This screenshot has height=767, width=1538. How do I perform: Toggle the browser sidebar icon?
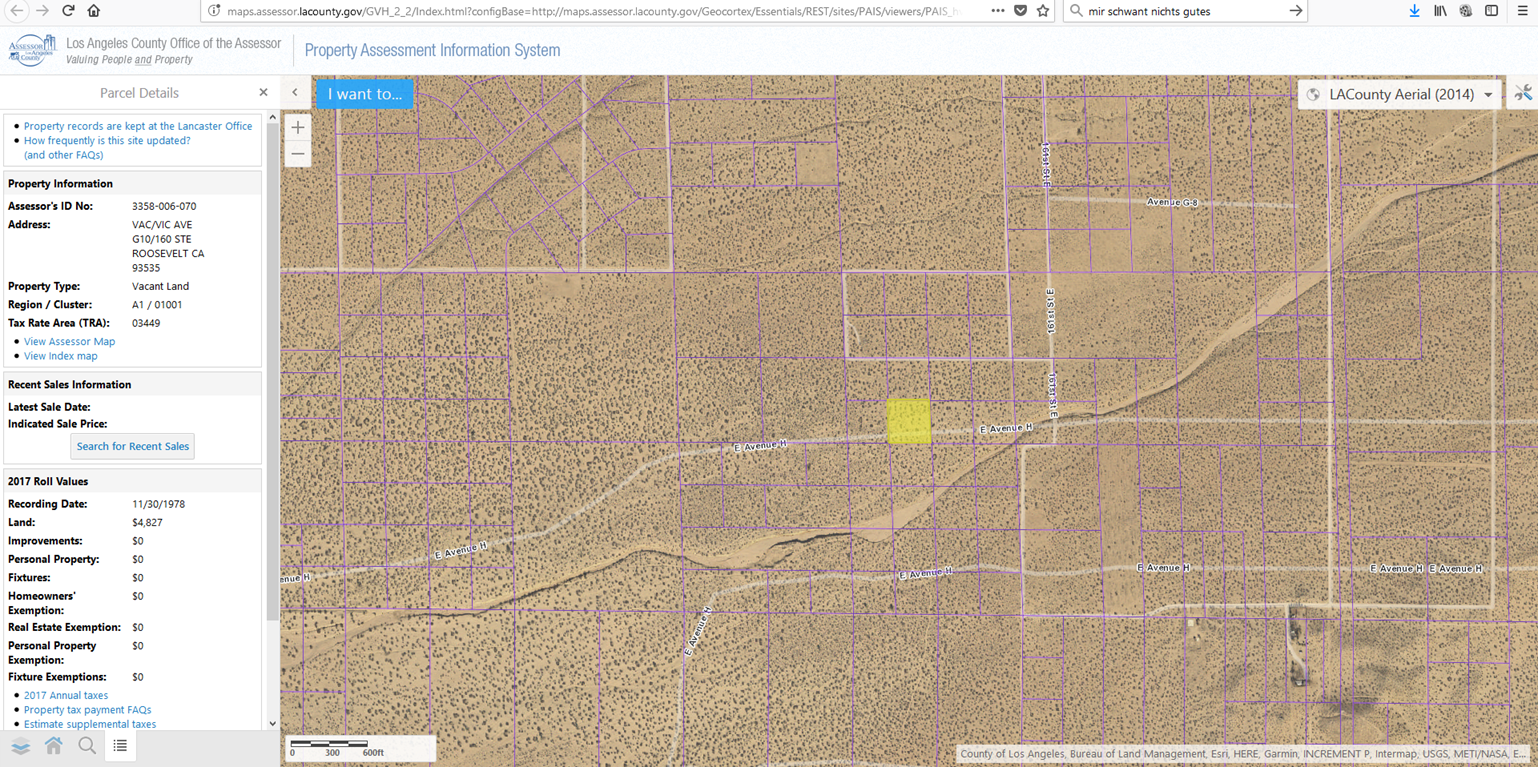coord(1491,11)
